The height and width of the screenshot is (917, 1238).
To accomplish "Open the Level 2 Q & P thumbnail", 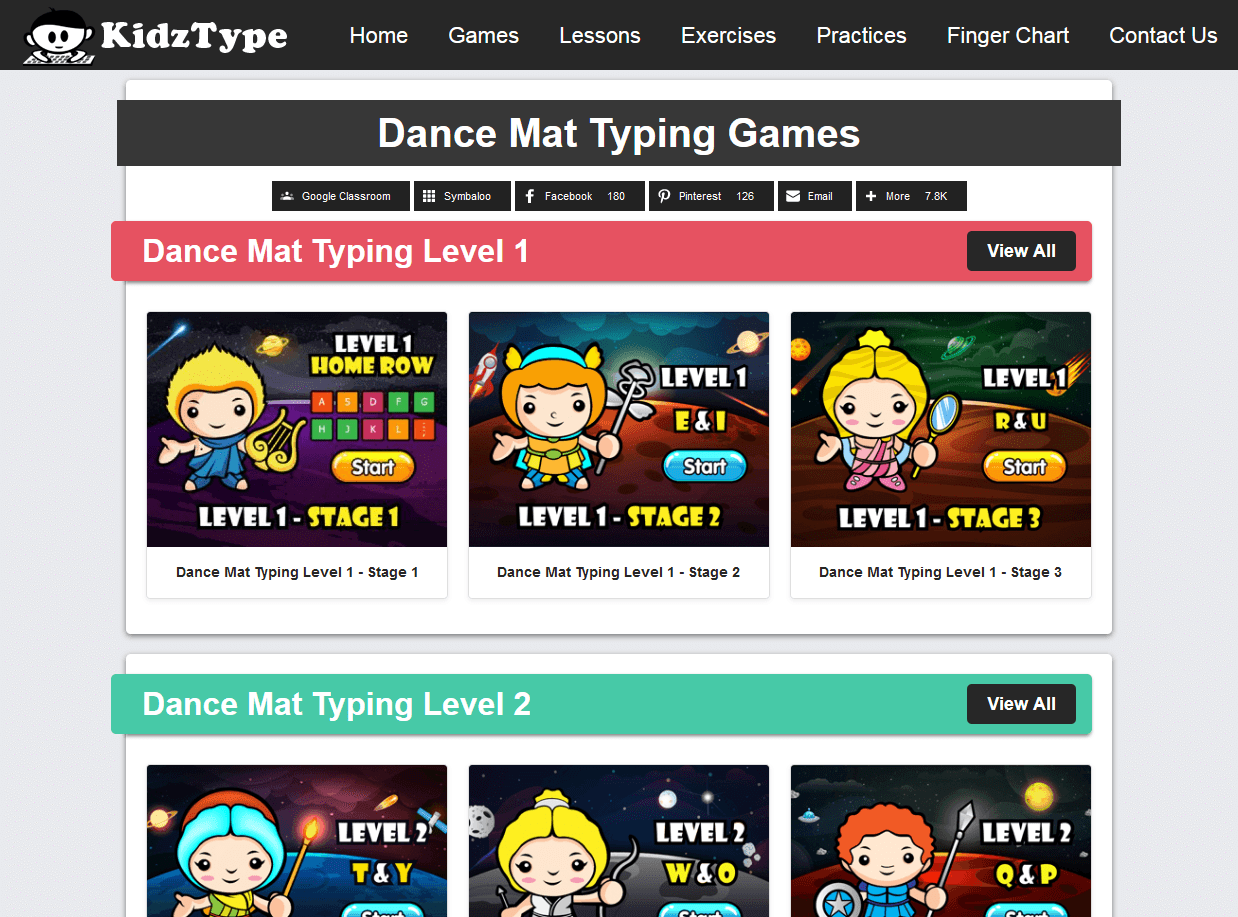I will pyautogui.click(x=941, y=841).
